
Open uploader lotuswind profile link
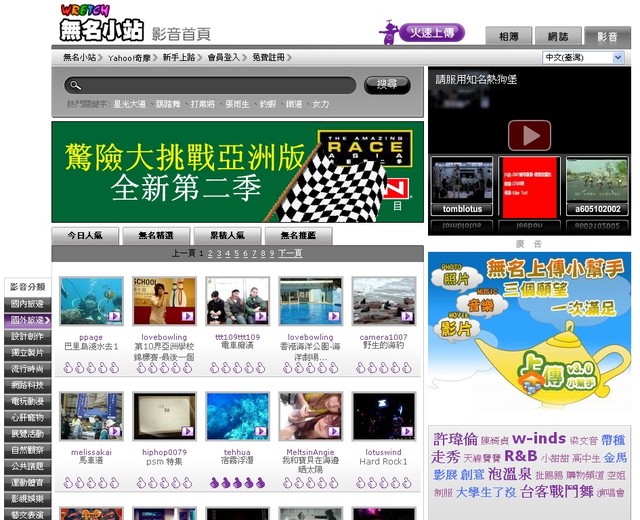point(383,452)
